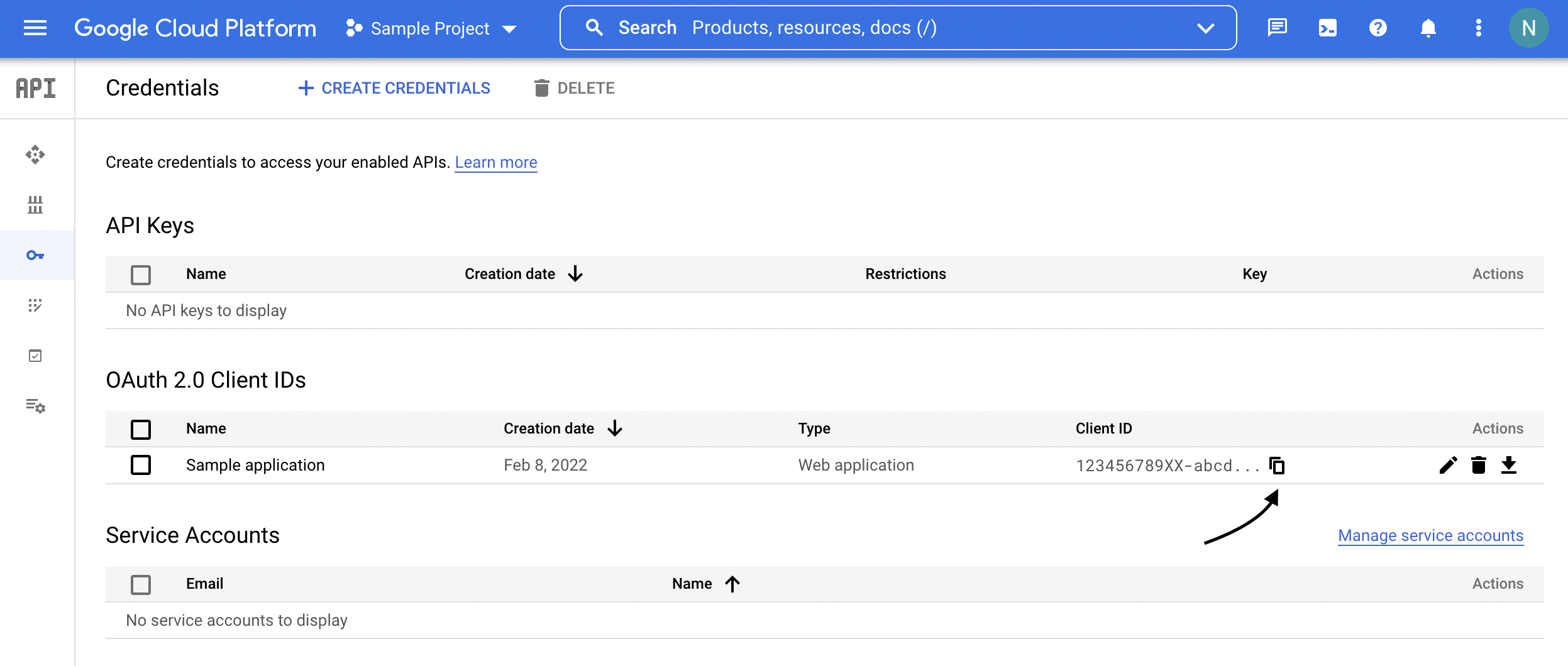1568x666 pixels.
Task: Open the Dashboard sidebar icon
Action: coord(35,155)
